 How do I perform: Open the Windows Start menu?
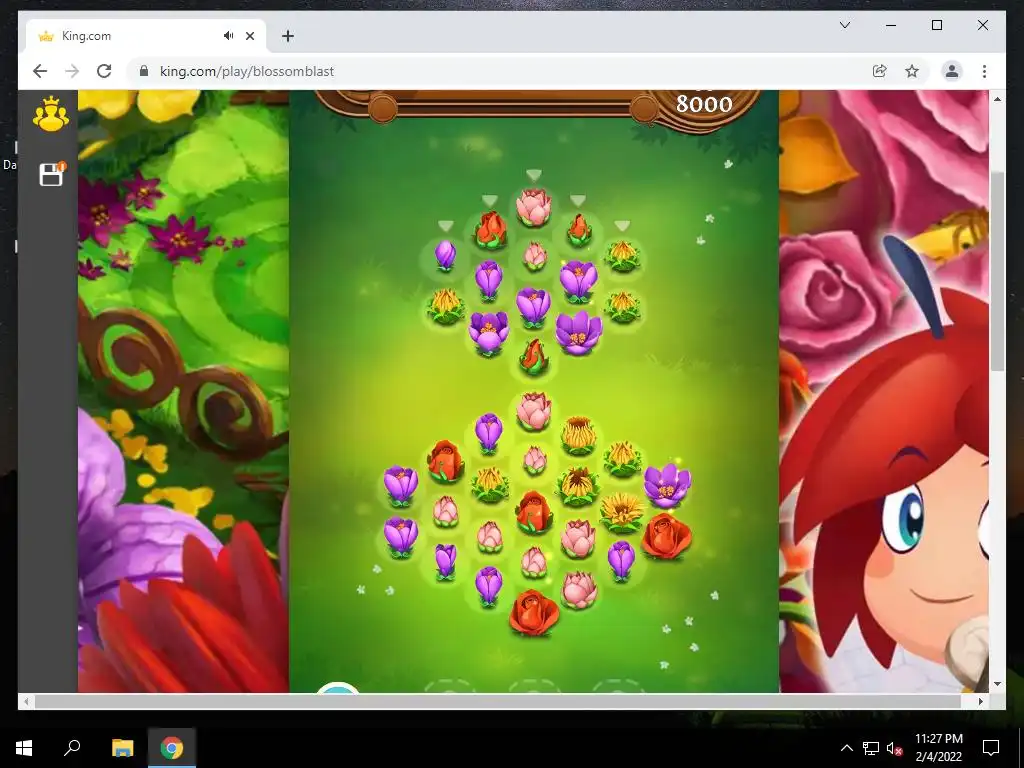click(24, 748)
